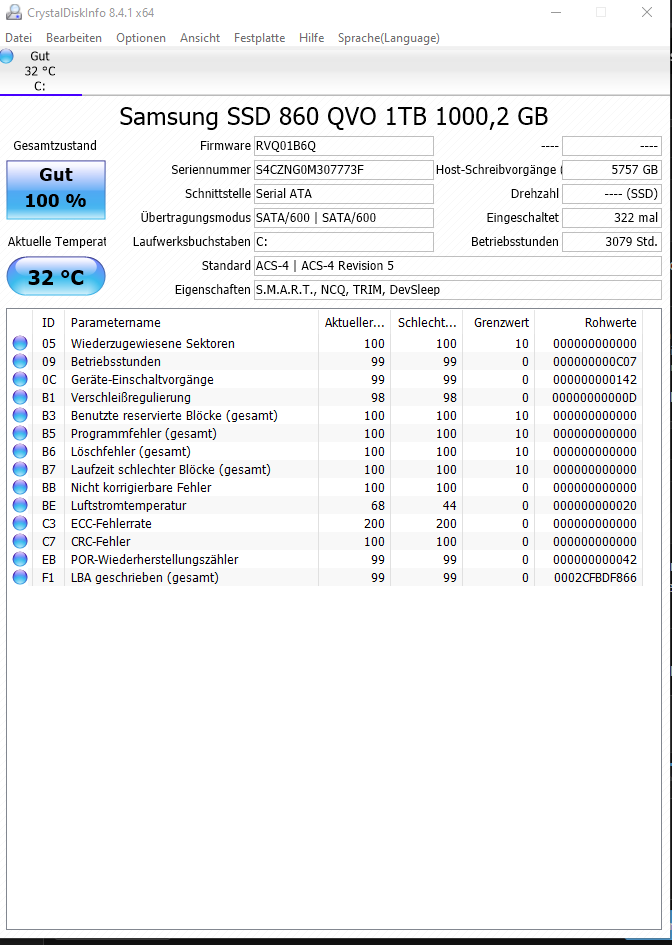Click the status orb for Luftstromtemperatur
This screenshot has height=945, width=672.
pyautogui.click(x=20, y=505)
